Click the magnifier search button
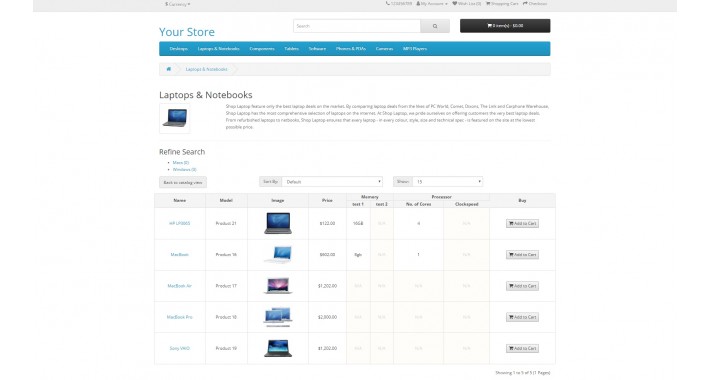This screenshot has width=710, height=380. click(435, 26)
